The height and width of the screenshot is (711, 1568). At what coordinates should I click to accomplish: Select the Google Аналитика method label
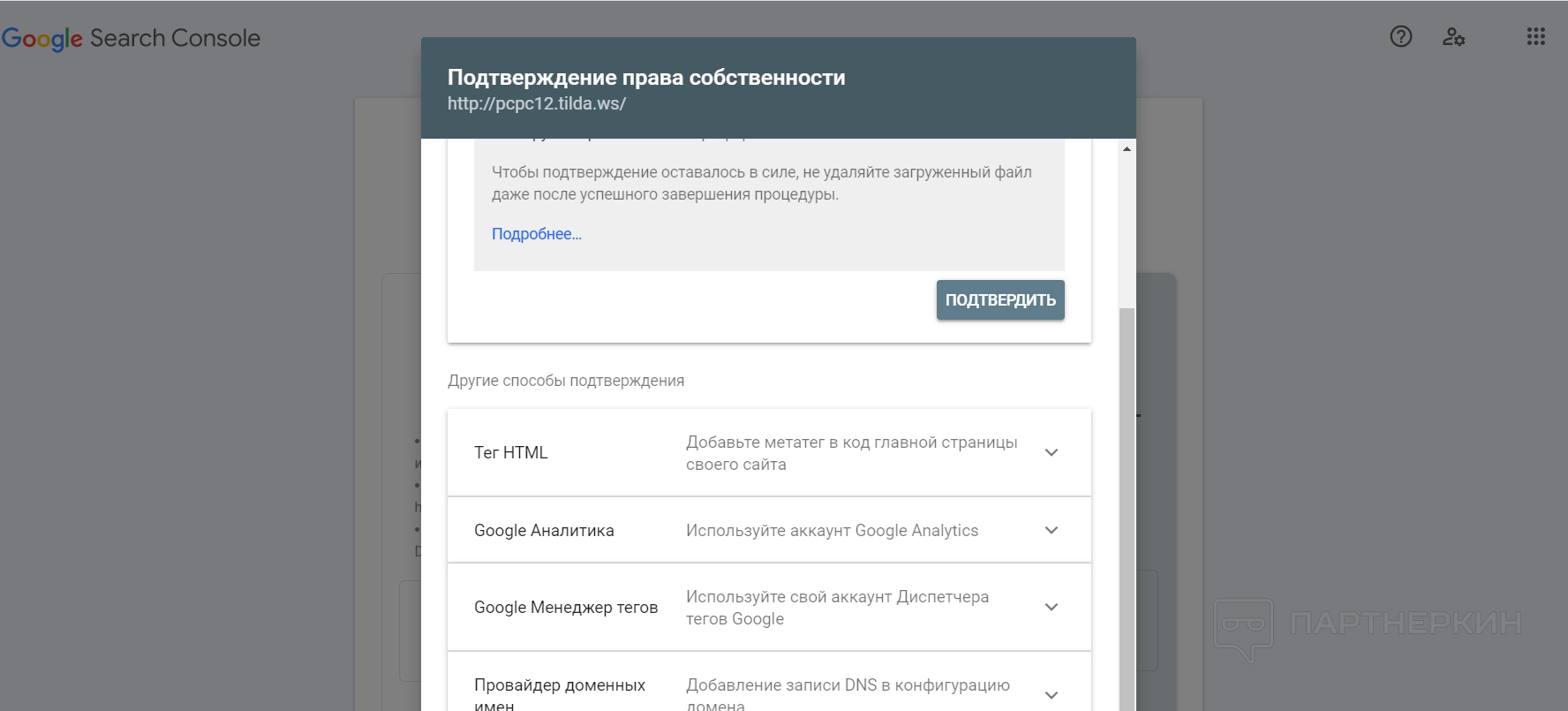point(544,530)
